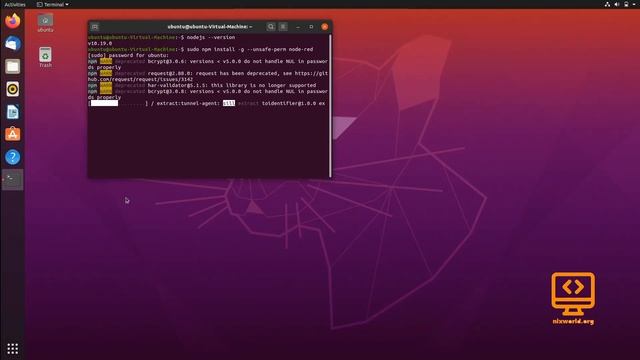Open the ubuntu home folder desktop icon
Image resolution: width=640 pixels, height=360 pixels.
point(45,23)
